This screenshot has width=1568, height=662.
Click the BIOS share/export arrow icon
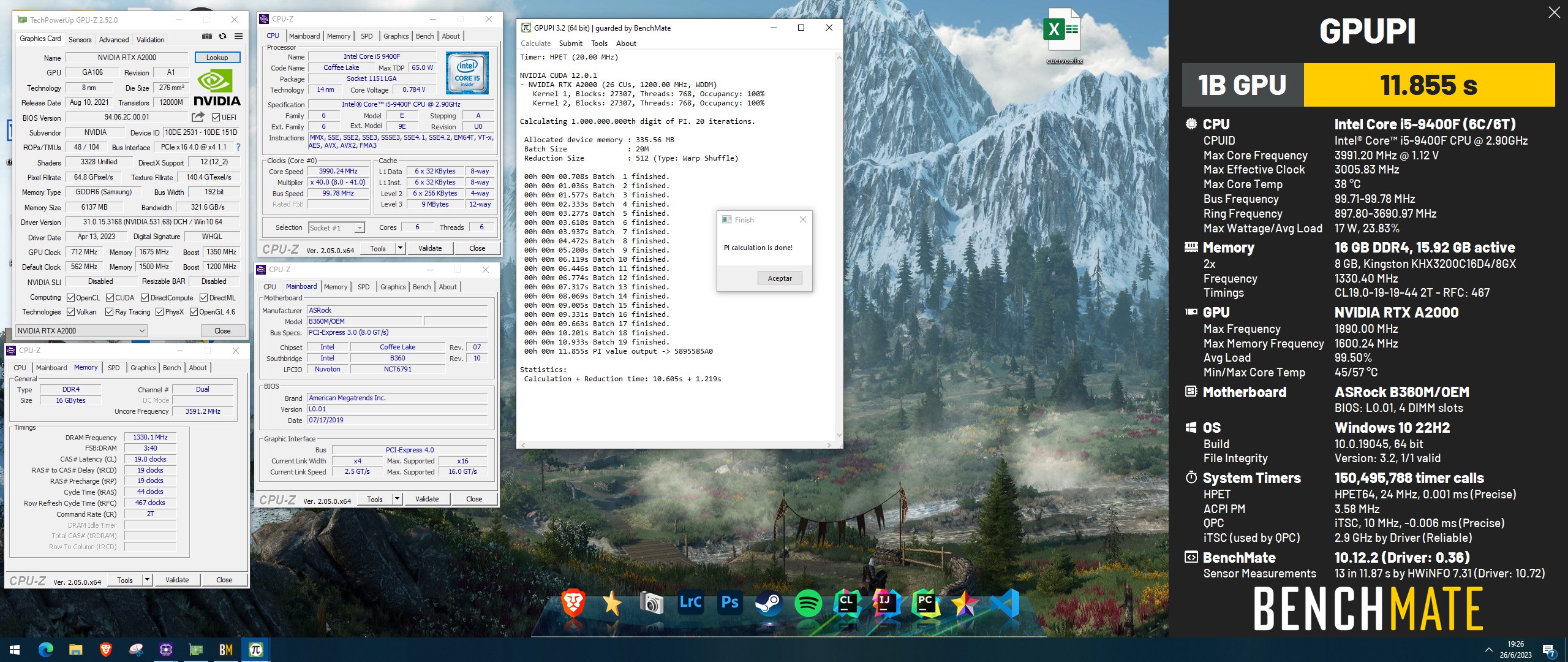click(x=198, y=117)
